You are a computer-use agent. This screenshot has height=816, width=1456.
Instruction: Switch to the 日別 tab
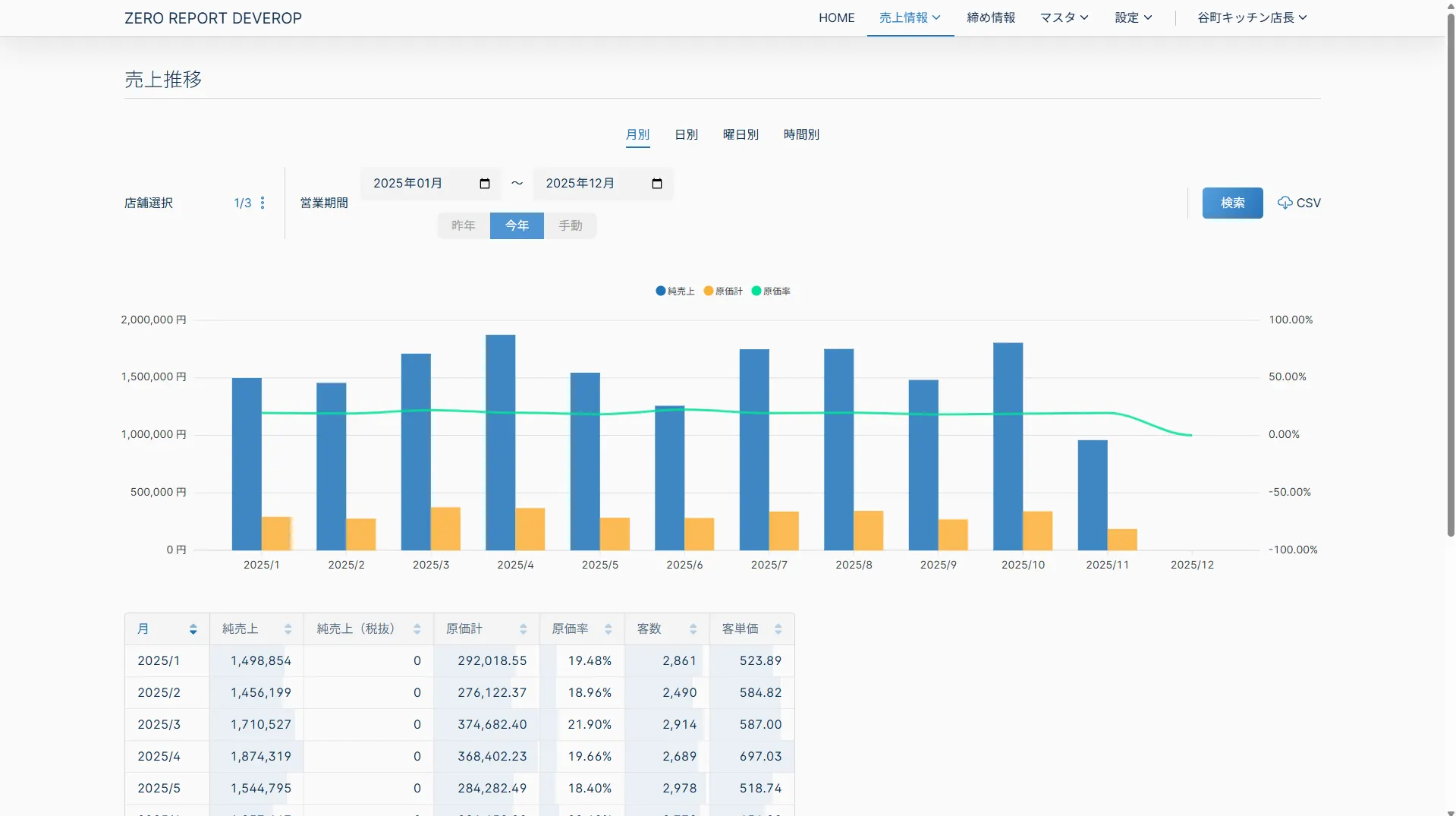click(x=686, y=134)
